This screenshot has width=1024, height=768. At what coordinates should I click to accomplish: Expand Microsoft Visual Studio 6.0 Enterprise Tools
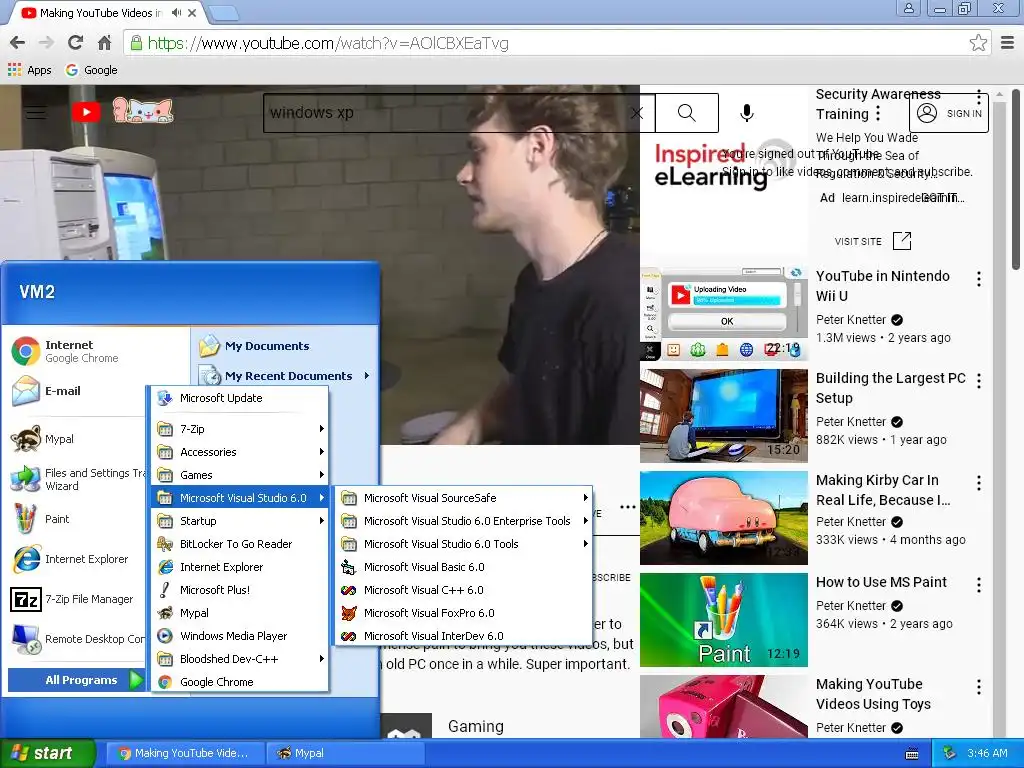463,520
